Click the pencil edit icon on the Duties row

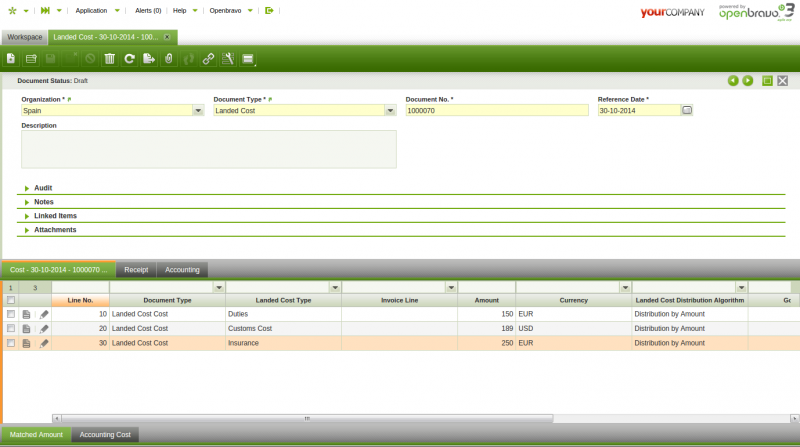(44, 314)
